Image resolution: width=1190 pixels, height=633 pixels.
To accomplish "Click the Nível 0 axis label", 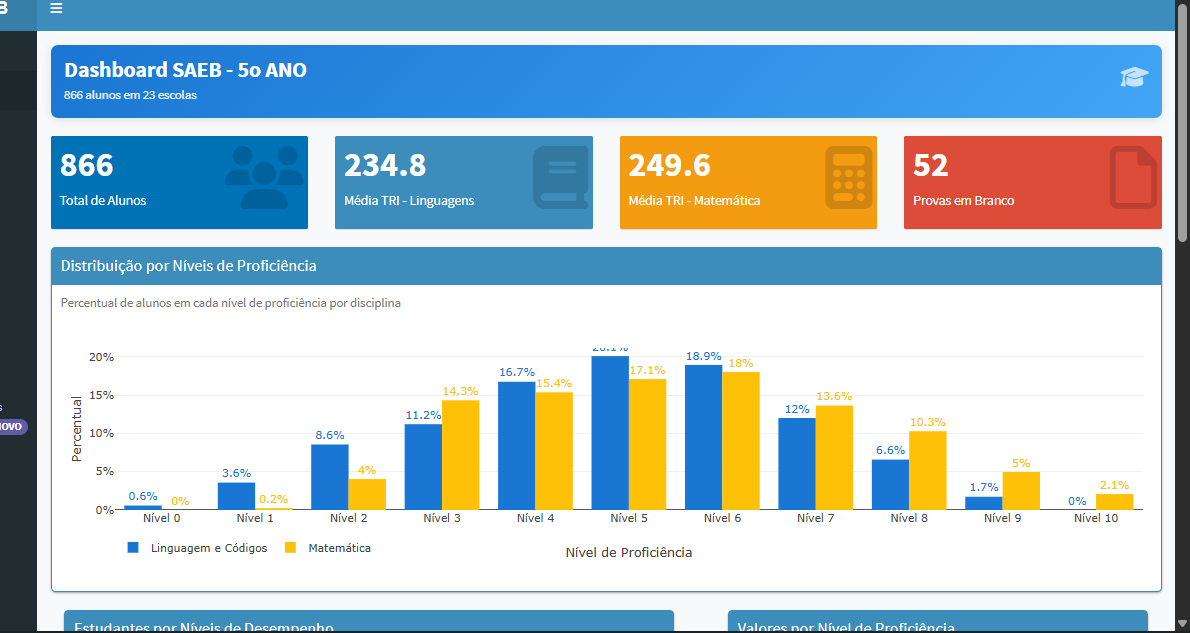I will pyautogui.click(x=162, y=518).
